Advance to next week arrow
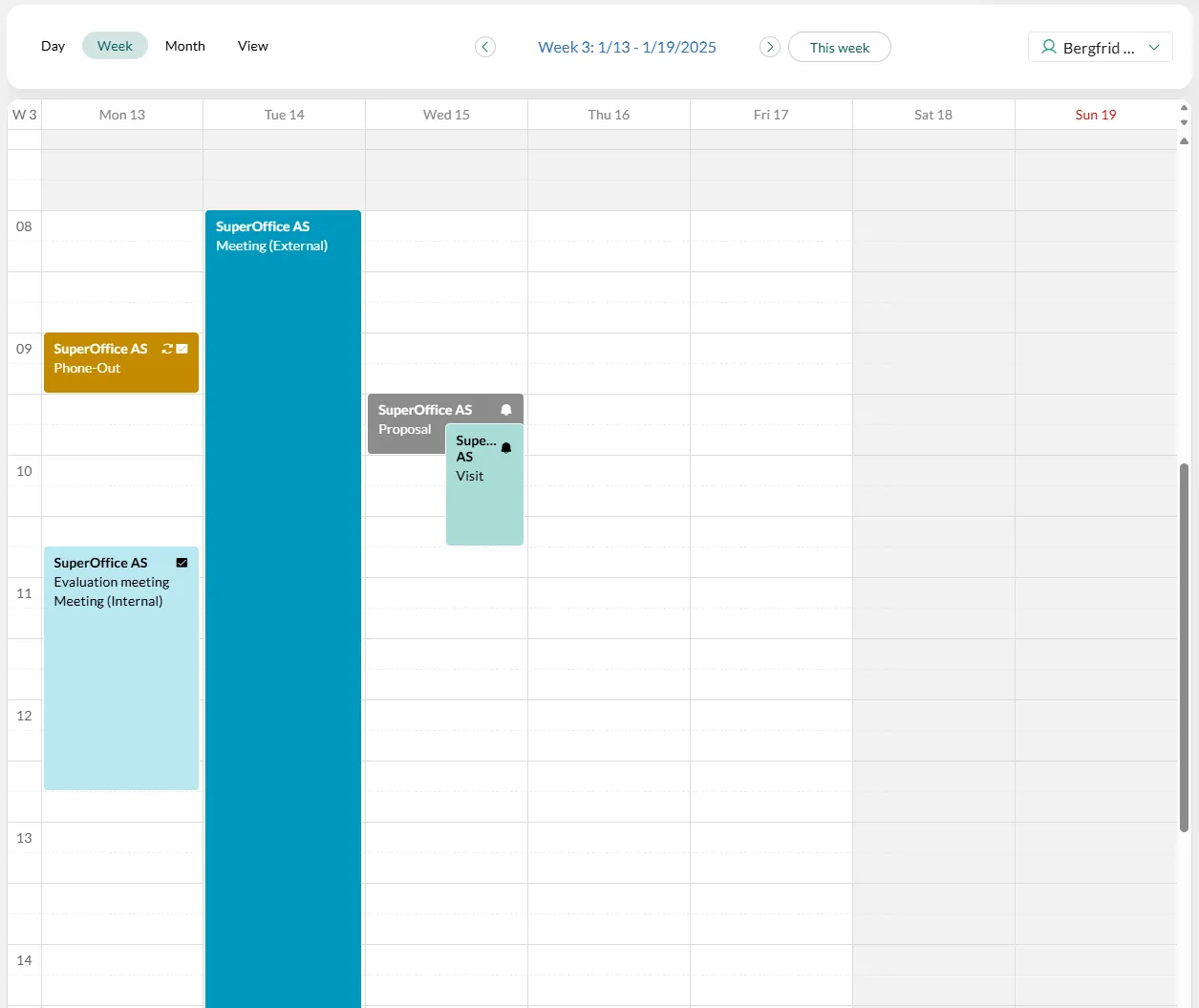This screenshot has width=1199, height=1008. click(x=769, y=47)
